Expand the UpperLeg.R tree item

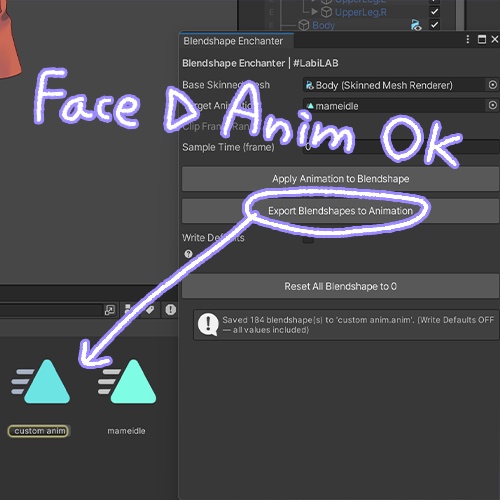[x=314, y=12]
